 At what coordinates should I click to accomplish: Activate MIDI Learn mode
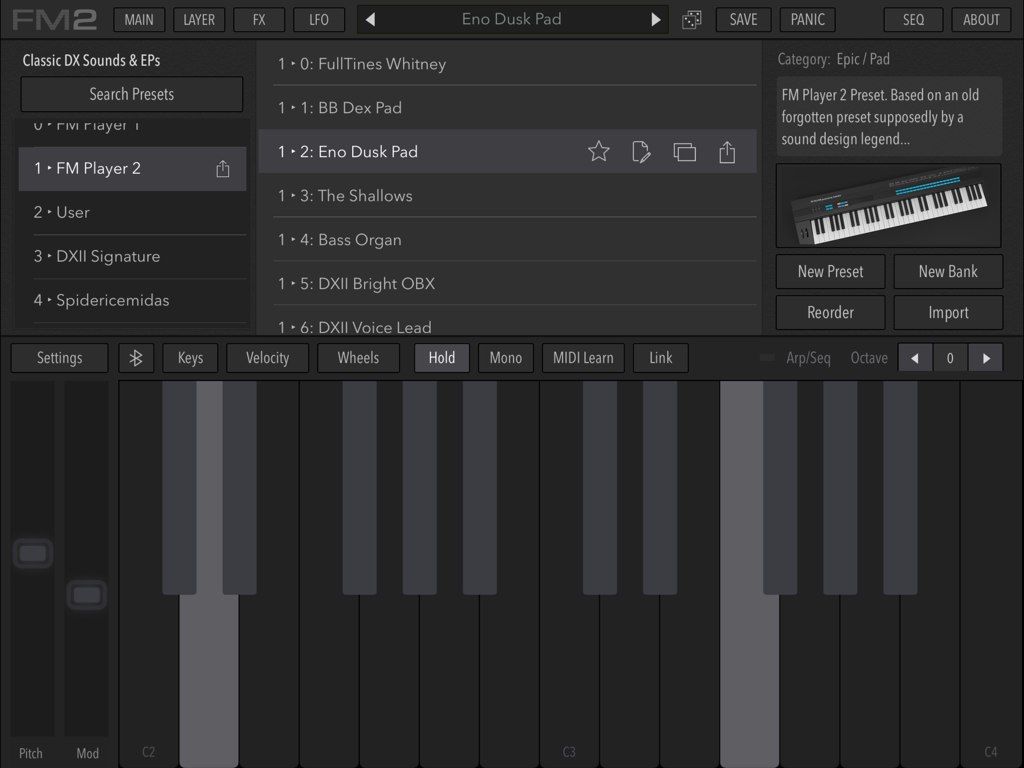tap(582, 357)
